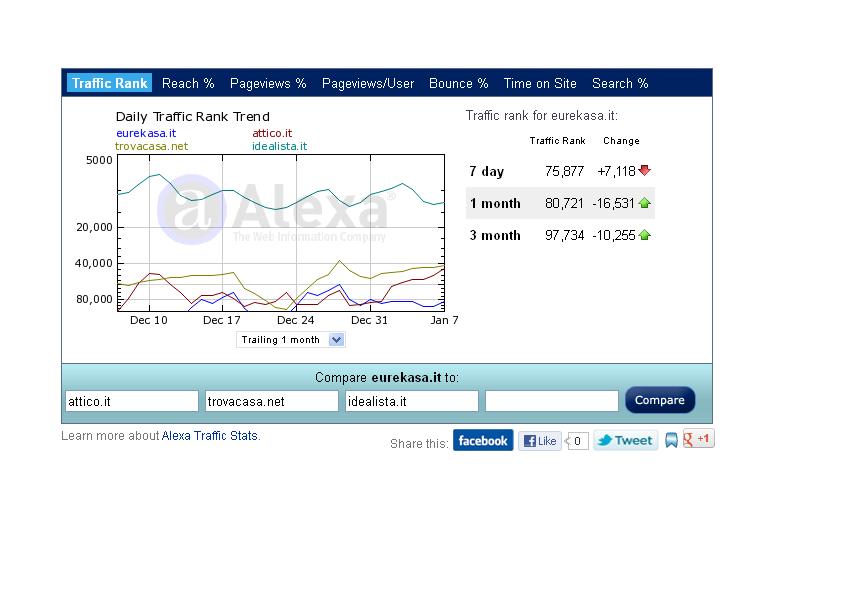This screenshot has width=859, height=596.
Task: Click the 'Compare eurekasa.it to:' label
Action: coord(387,377)
